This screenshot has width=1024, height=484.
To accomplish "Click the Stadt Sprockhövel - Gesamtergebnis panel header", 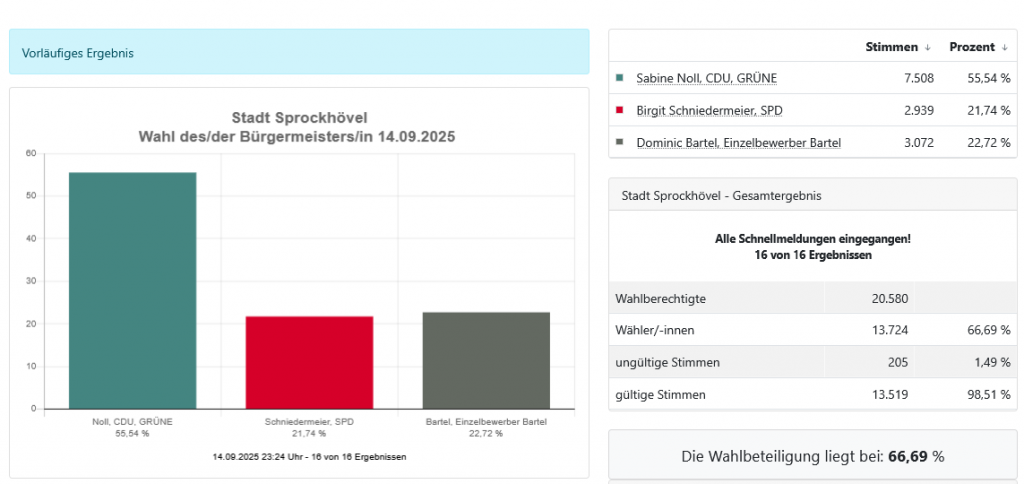I will point(812,196).
